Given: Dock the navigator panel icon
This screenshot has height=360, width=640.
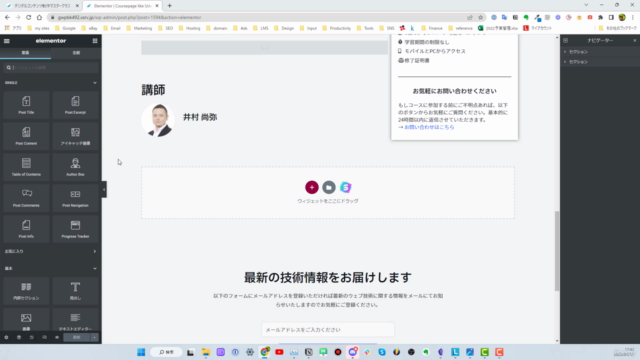Looking at the screenshot, I should pos(565,40).
